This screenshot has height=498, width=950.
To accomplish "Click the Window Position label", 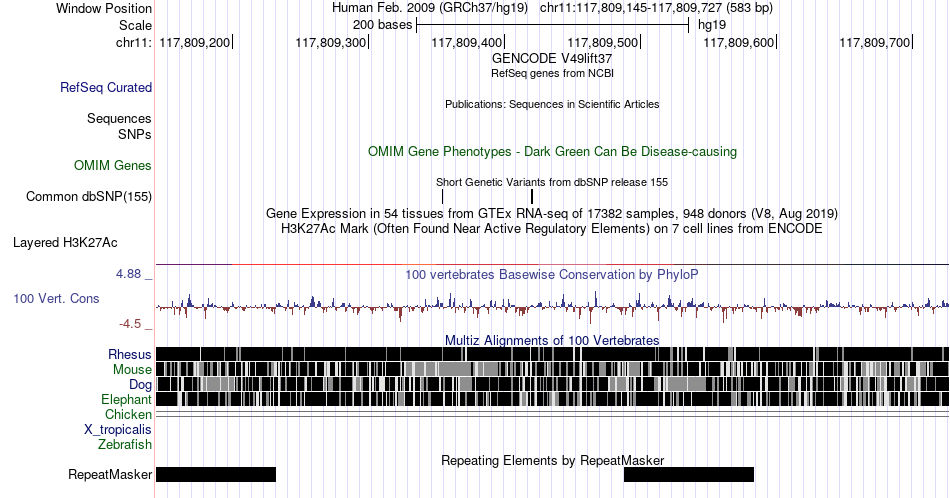I will [x=104, y=8].
